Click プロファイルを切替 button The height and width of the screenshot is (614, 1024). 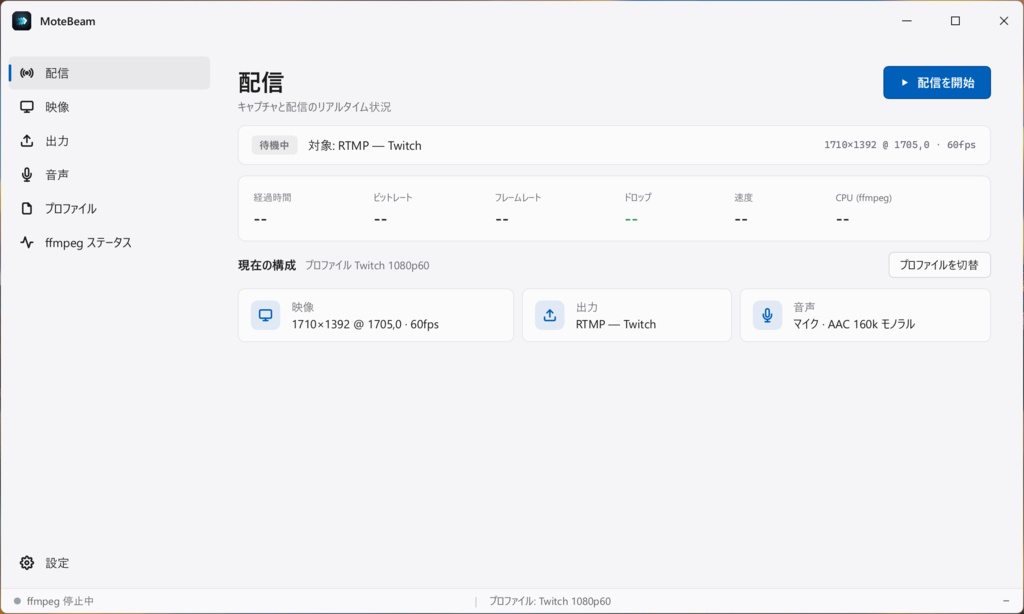point(939,265)
